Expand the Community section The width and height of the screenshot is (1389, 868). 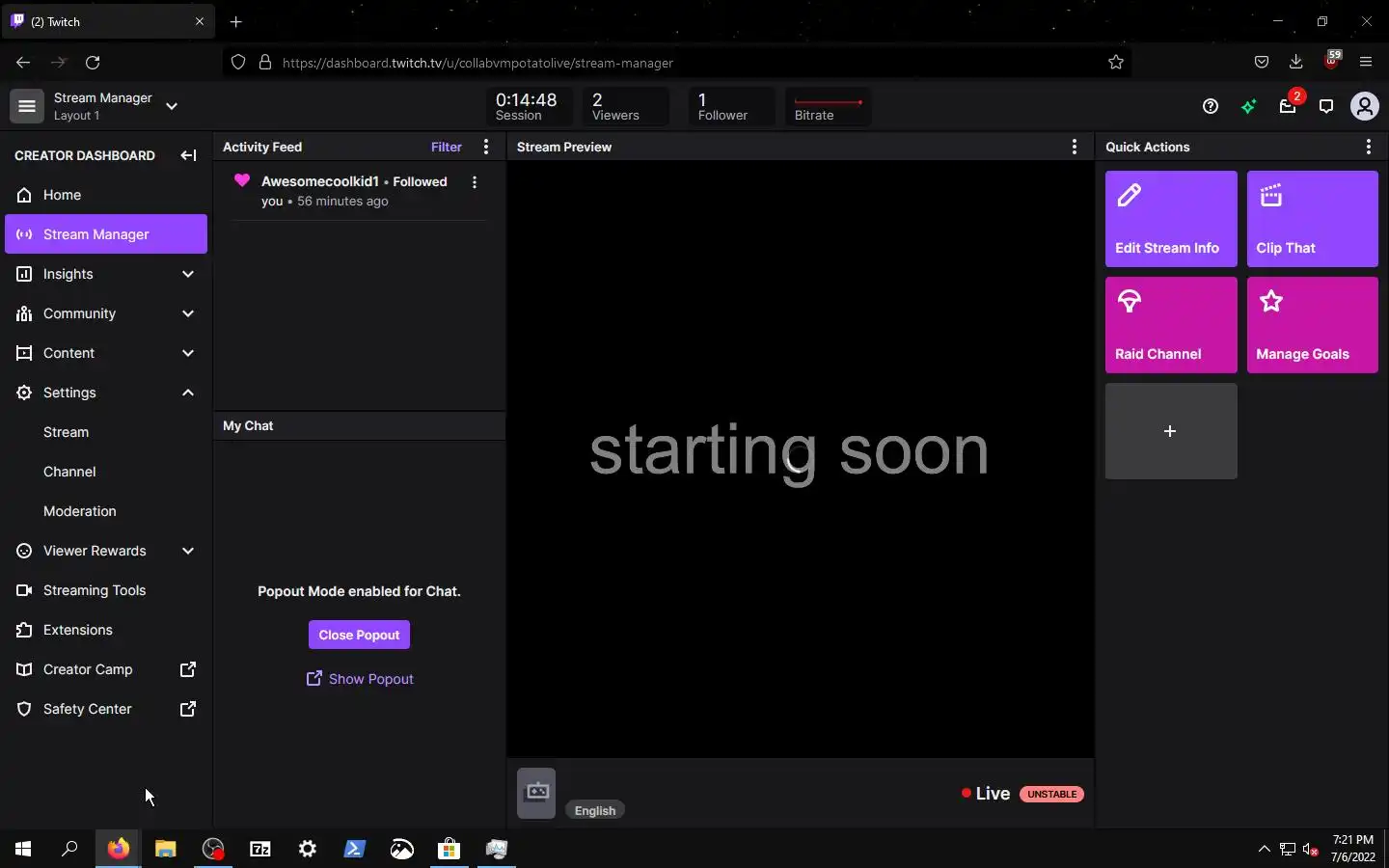click(x=106, y=313)
